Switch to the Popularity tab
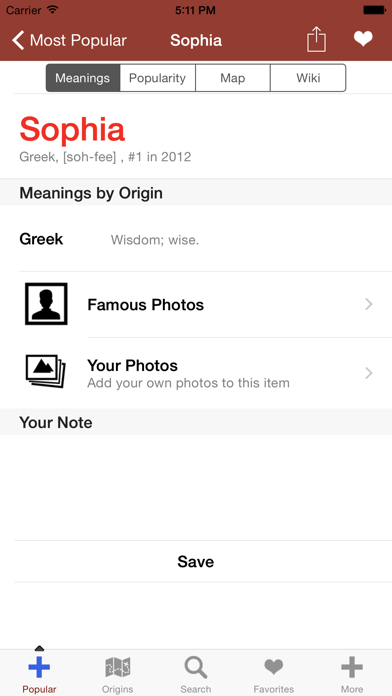 (x=157, y=78)
